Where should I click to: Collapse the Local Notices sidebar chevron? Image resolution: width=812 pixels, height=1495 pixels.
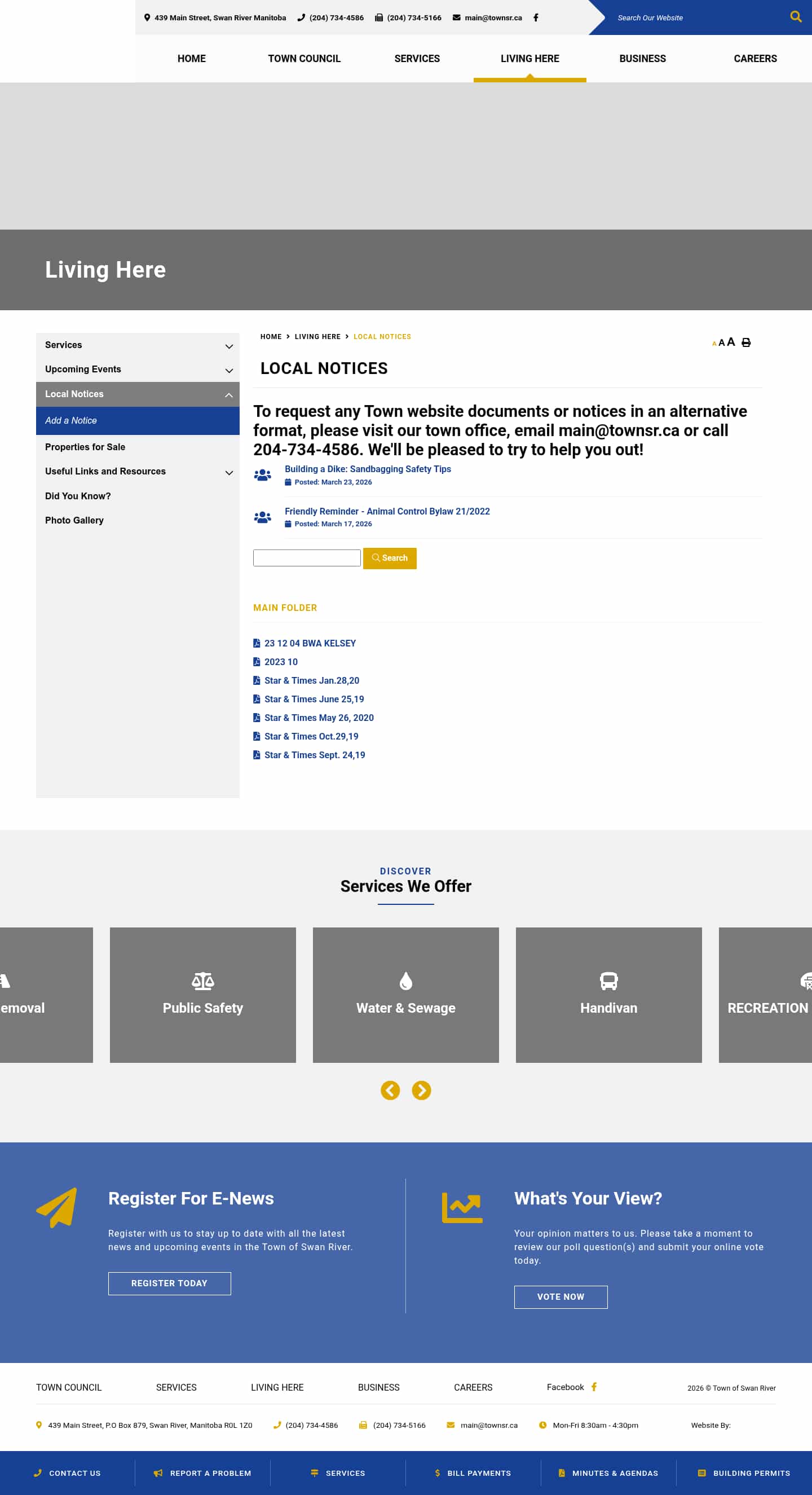[x=229, y=395]
